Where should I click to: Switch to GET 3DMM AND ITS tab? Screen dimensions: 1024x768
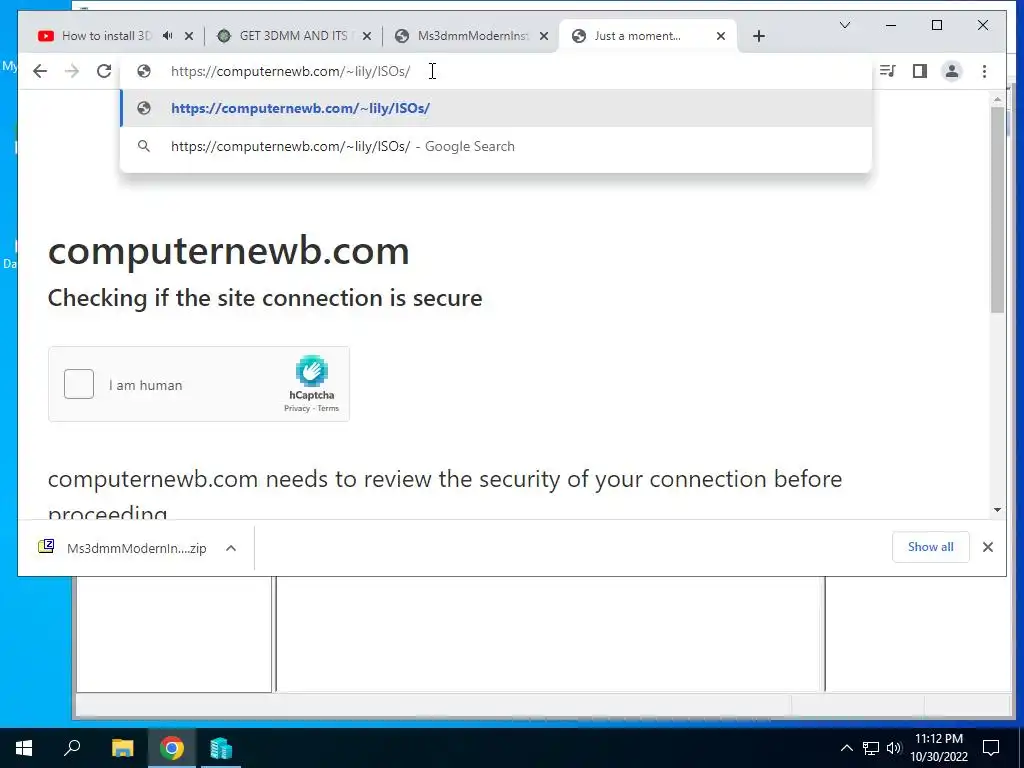coord(293,36)
